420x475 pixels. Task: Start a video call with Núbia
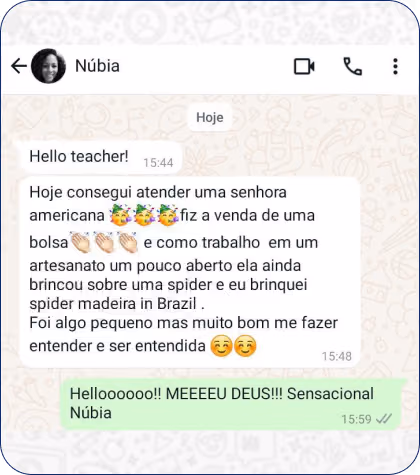coord(304,66)
